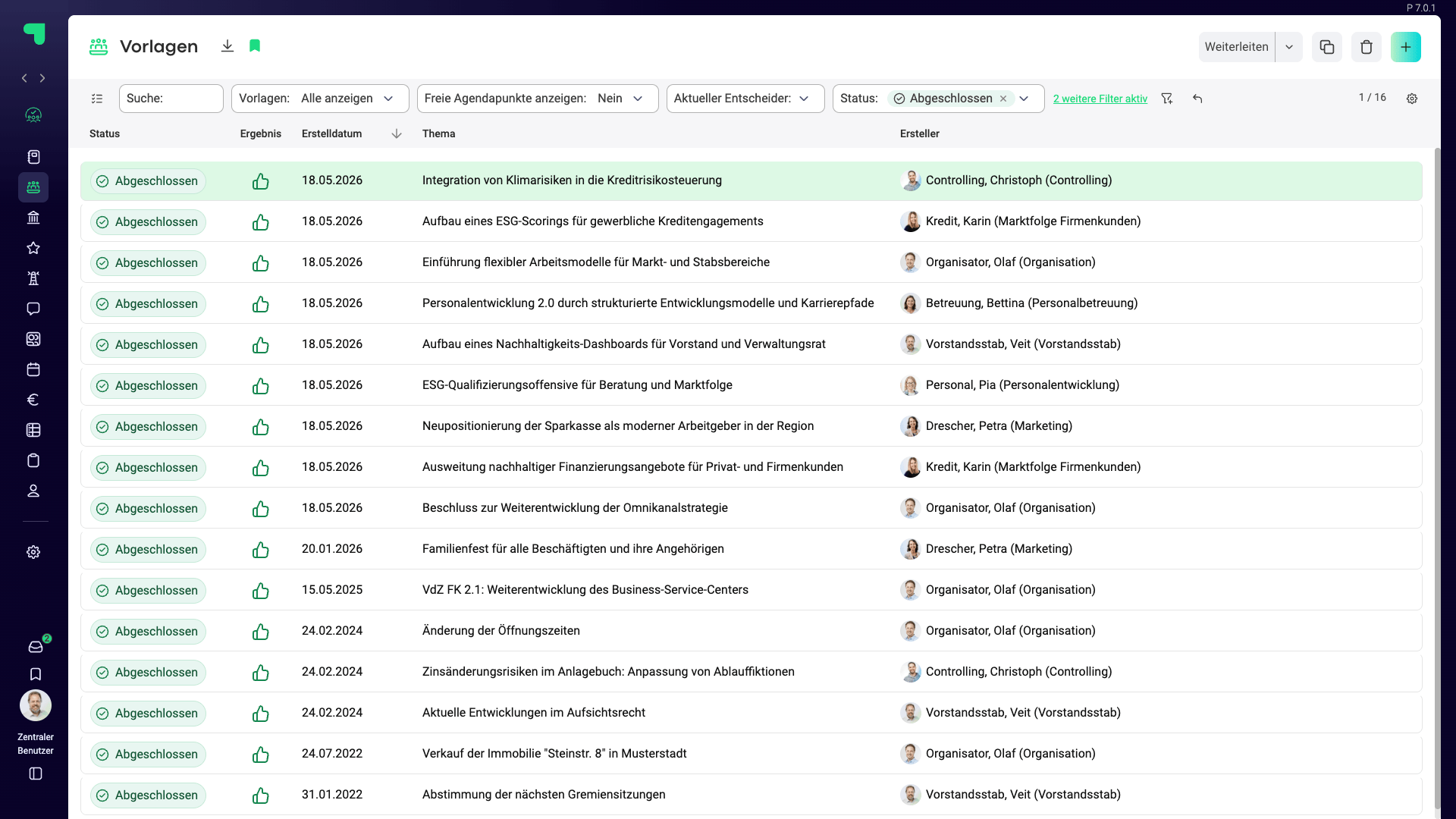Toggle the green bookmark icon in header
The image size is (1456, 819).
click(255, 46)
